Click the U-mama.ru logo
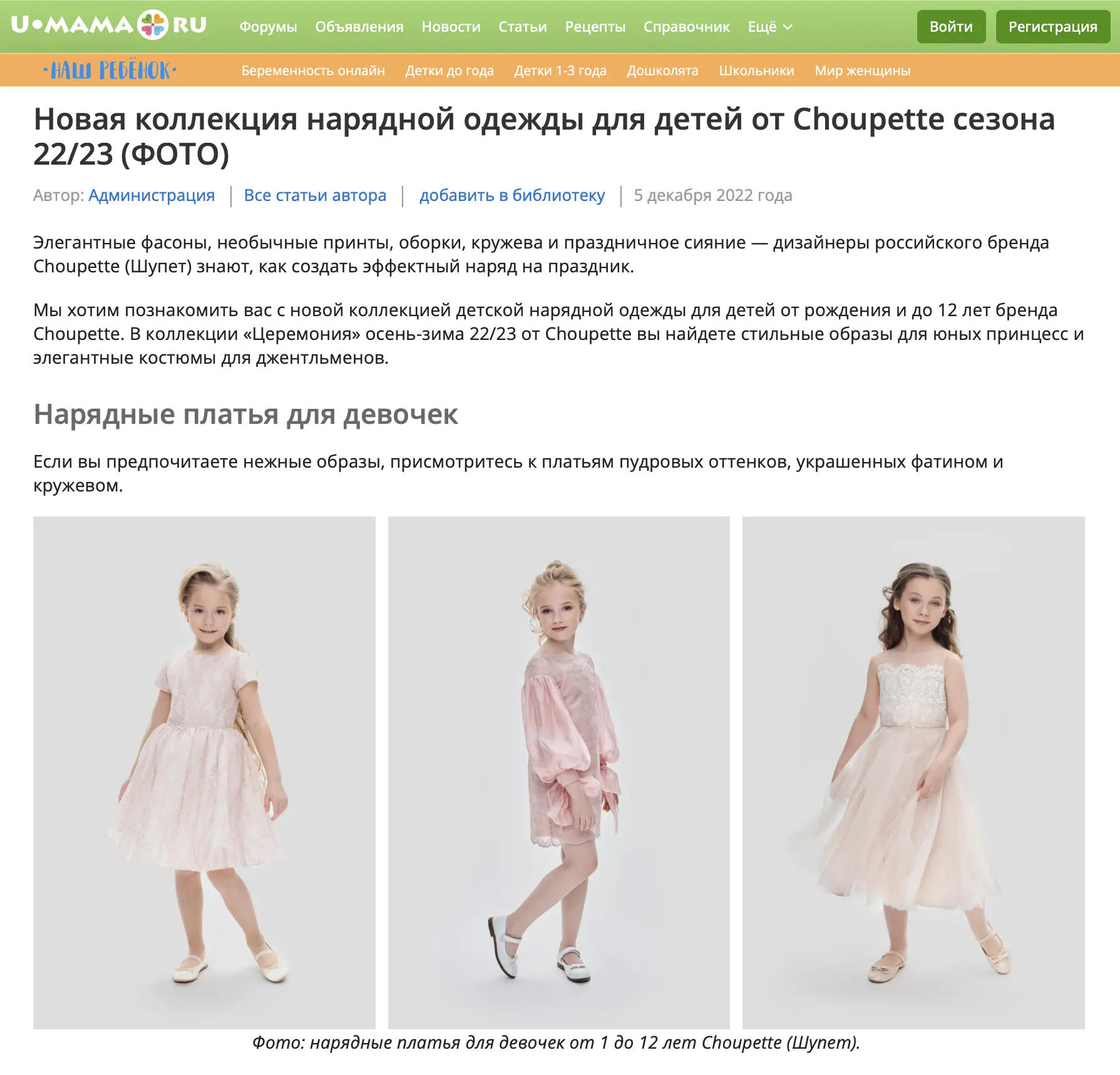 (x=109, y=25)
